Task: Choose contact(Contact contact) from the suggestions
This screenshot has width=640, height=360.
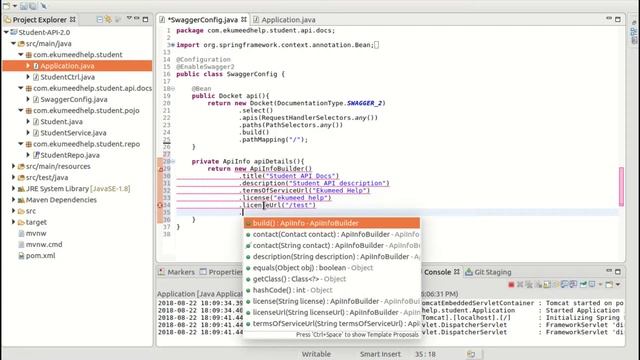Action: coord(331,234)
